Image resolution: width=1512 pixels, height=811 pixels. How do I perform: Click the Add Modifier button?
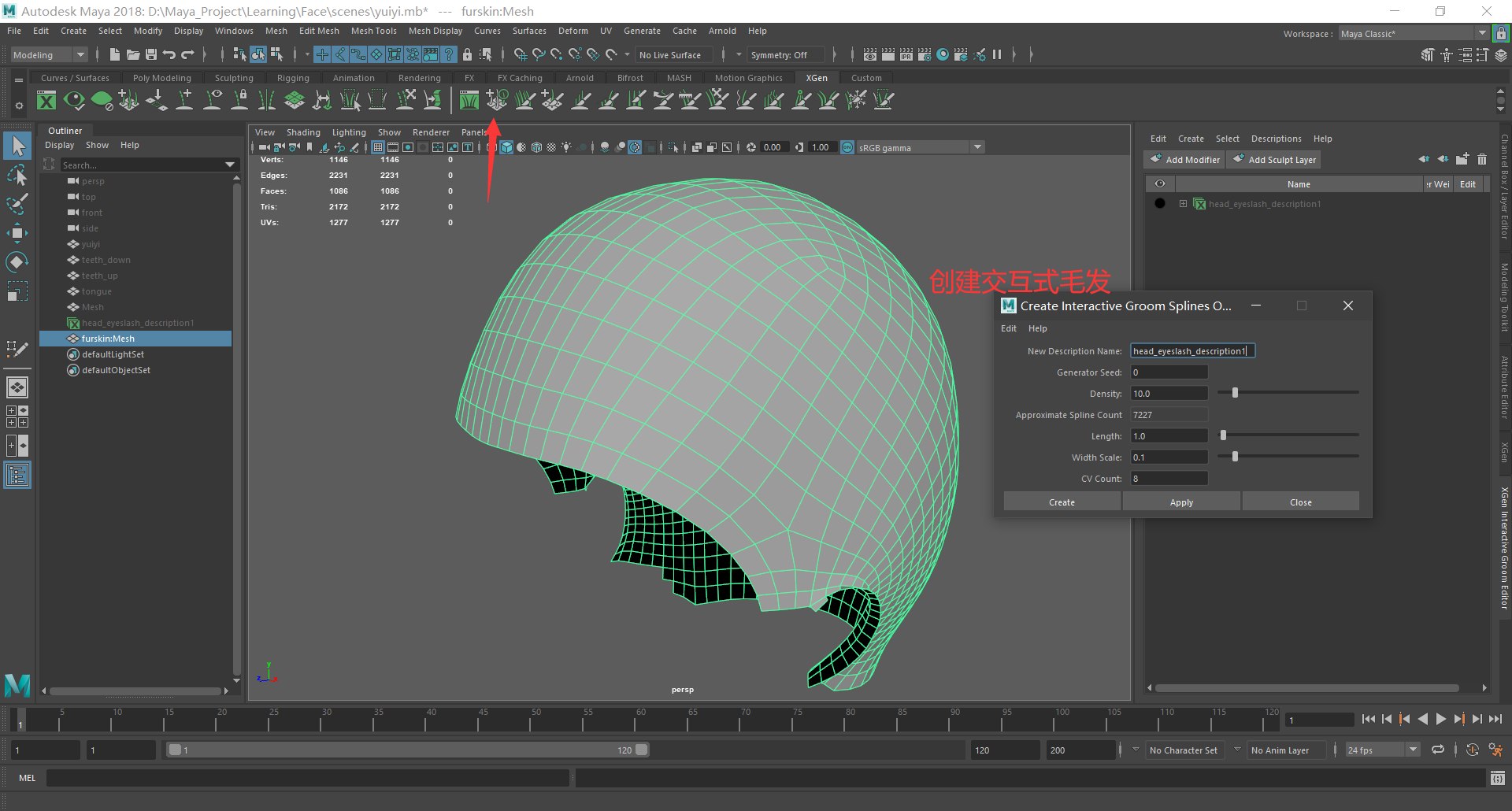(1184, 159)
